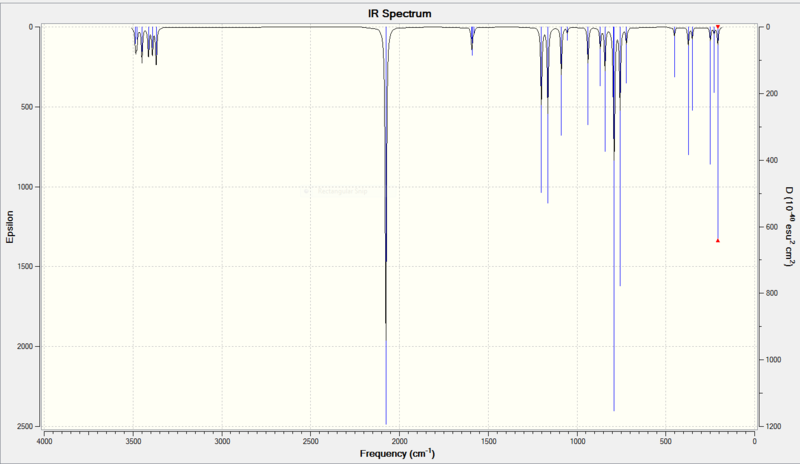This screenshot has height=464, width=800.
Task: Click the 500 tick on Epsilon axis
Action: pyautogui.click(x=27, y=107)
